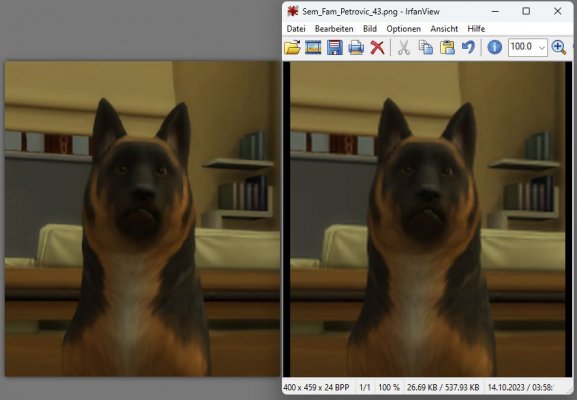This screenshot has width=577, height=400.
Task: Open the Bild menu
Action: coord(370,29)
